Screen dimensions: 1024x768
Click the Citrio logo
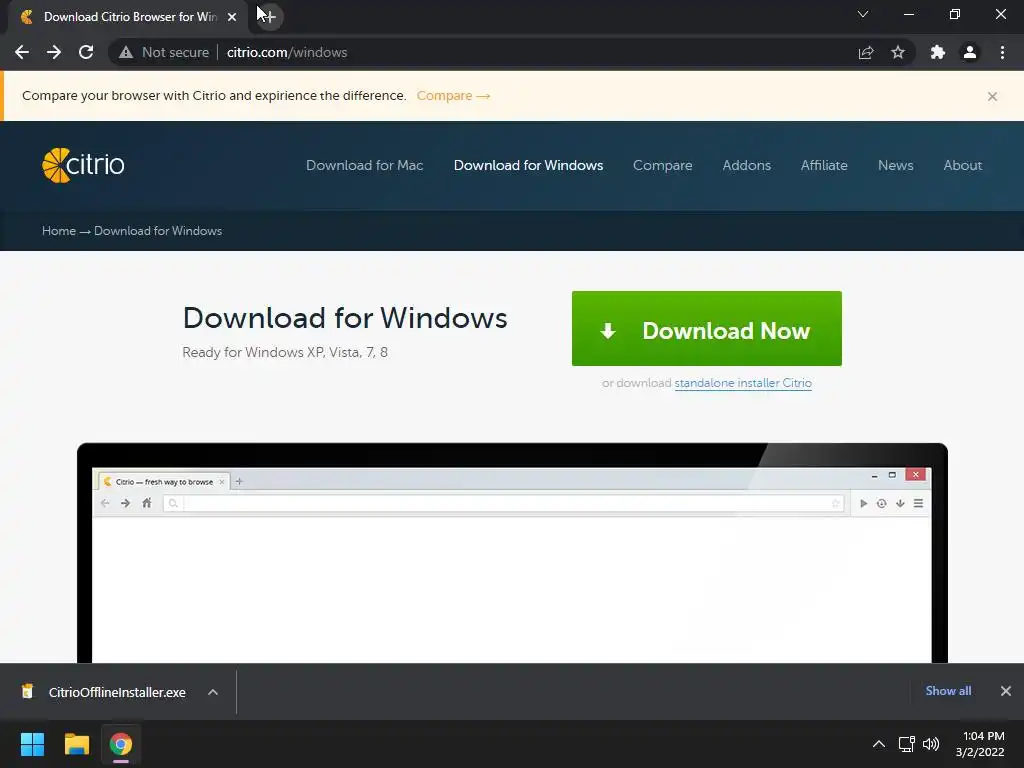tap(83, 165)
